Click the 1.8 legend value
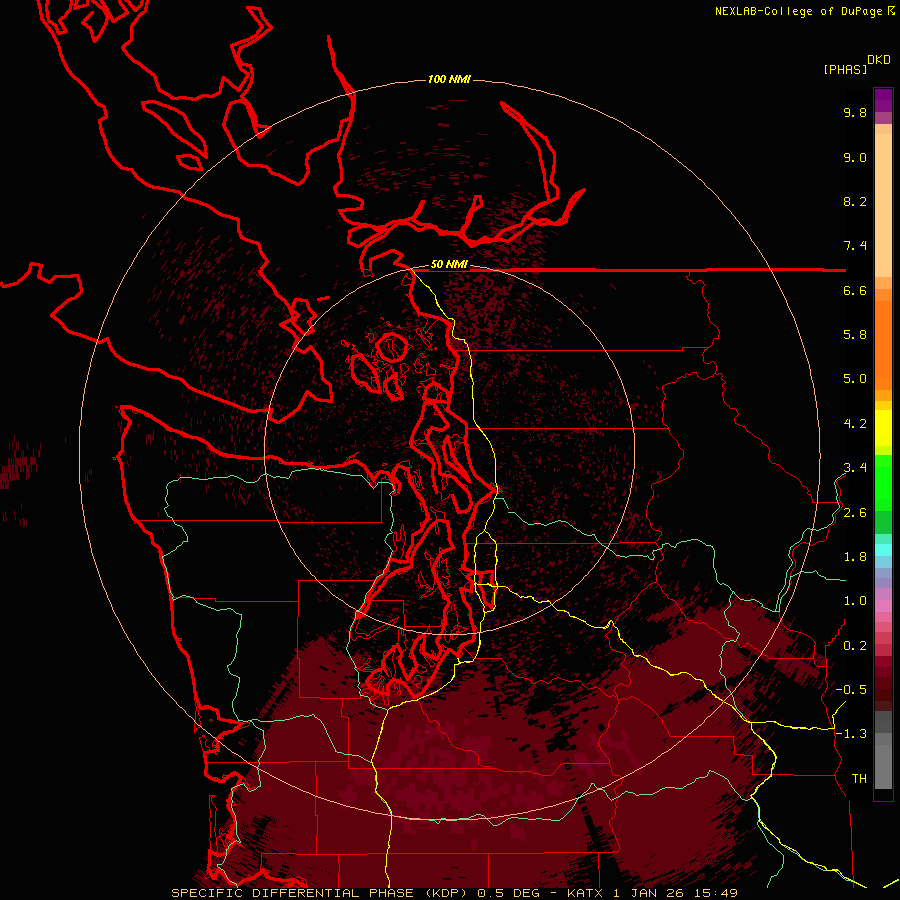 point(855,557)
